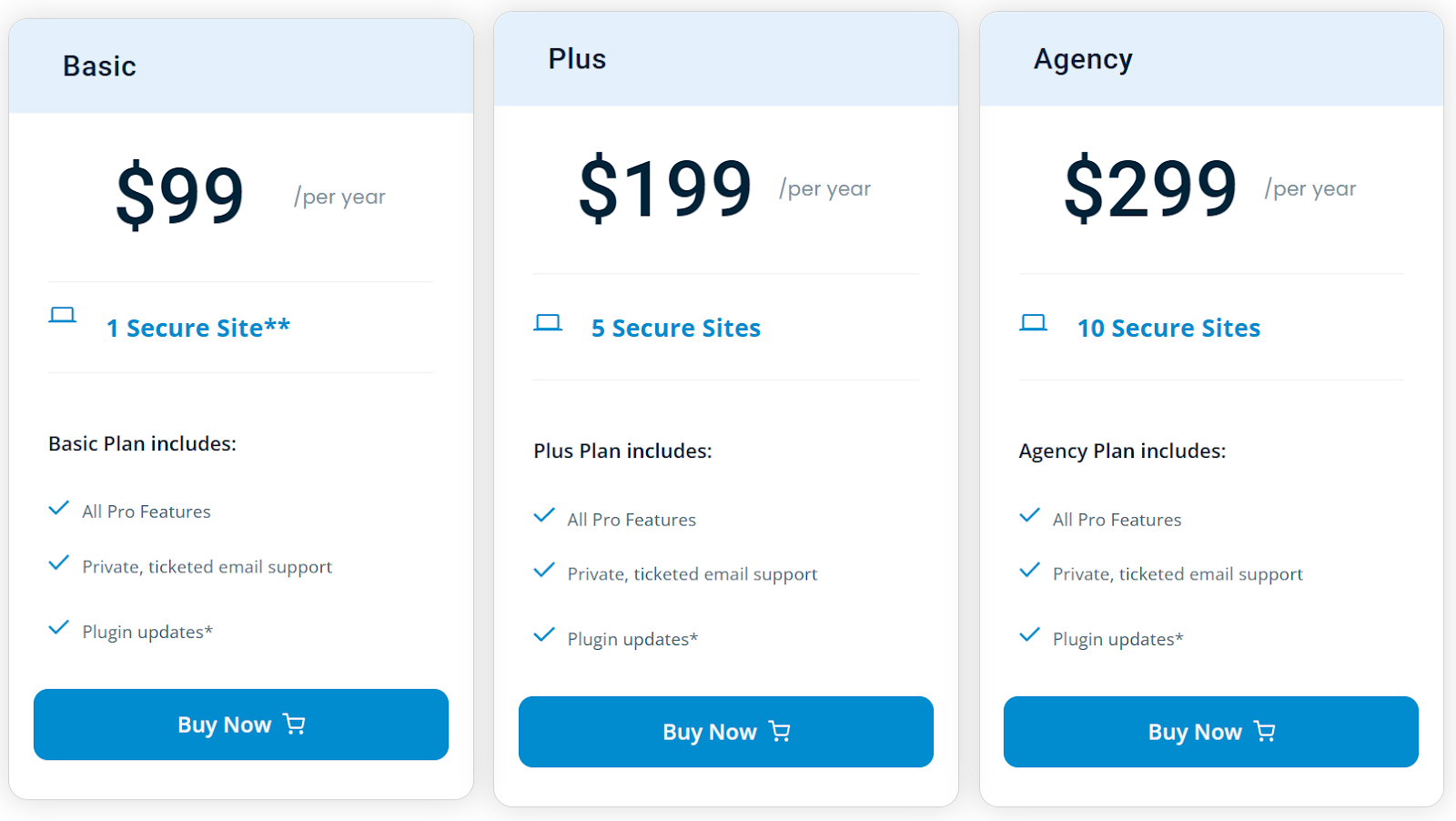Viewport: 1456px width, 821px height.
Task: Click the cart icon in Agency Buy Now
Action: (1265, 731)
